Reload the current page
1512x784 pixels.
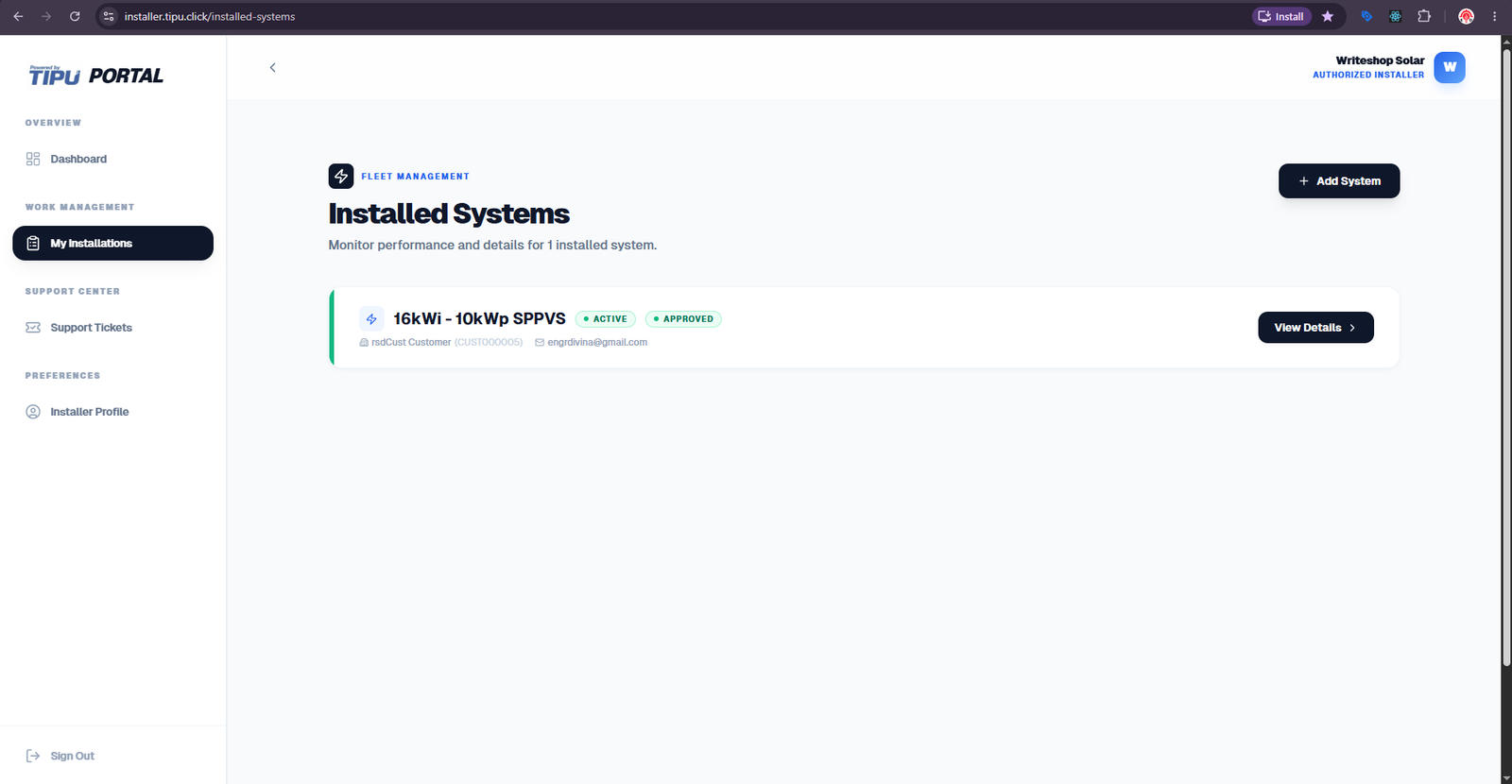coord(75,16)
